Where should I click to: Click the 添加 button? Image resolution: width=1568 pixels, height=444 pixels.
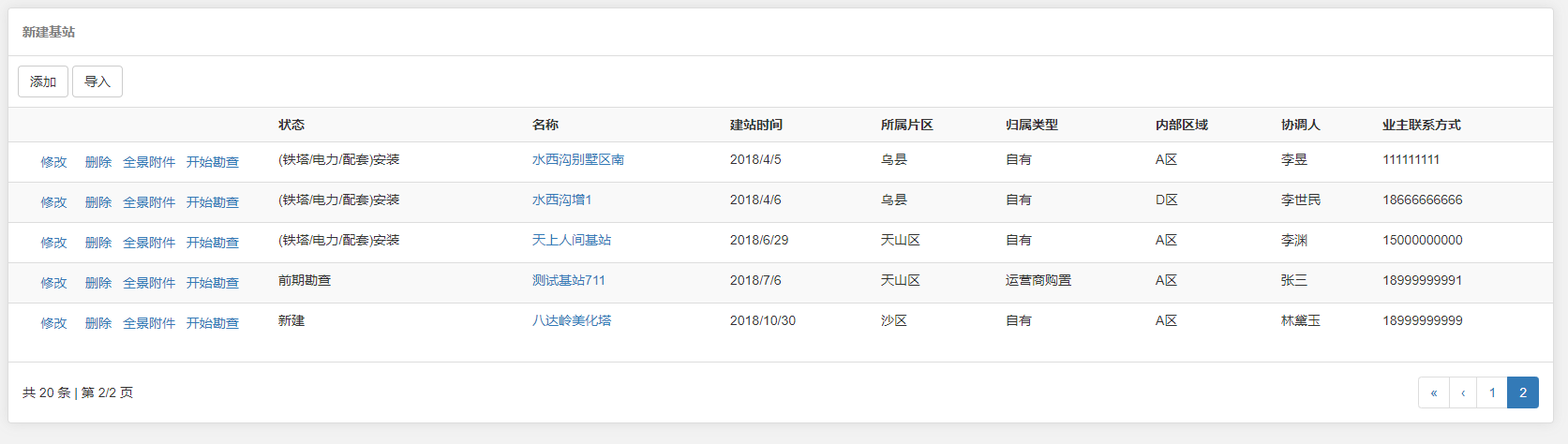[43, 81]
